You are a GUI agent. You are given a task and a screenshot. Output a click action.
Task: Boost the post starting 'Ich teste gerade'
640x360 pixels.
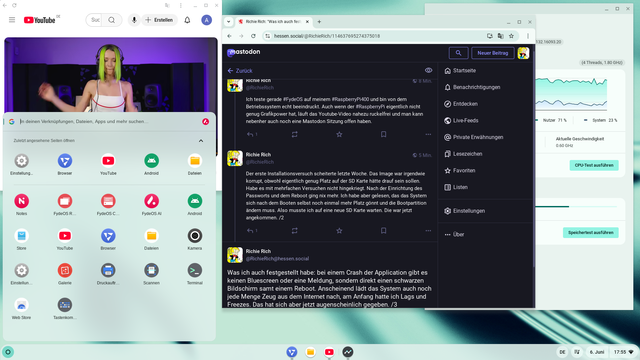coord(295,134)
